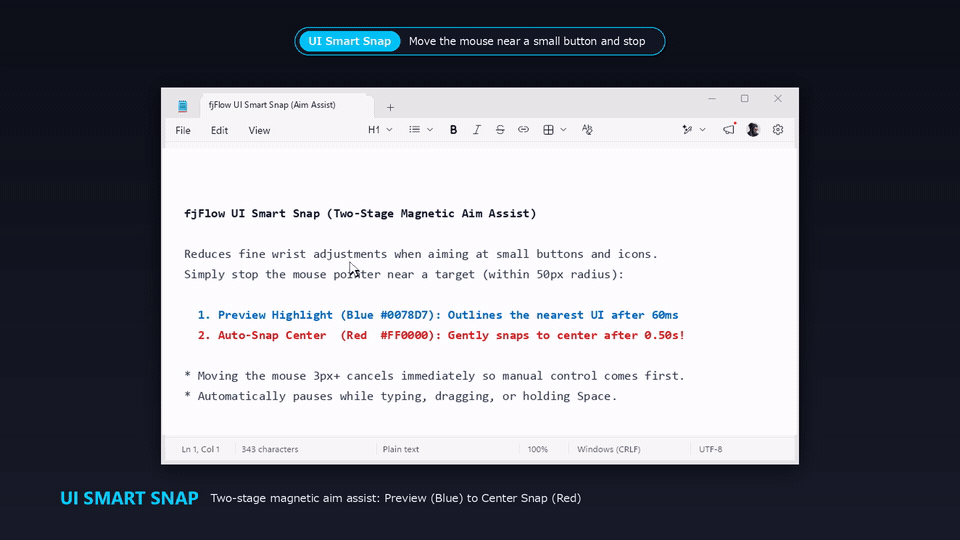
Task: Click the line starting 'Simply stop the mouse'
Action: point(404,274)
